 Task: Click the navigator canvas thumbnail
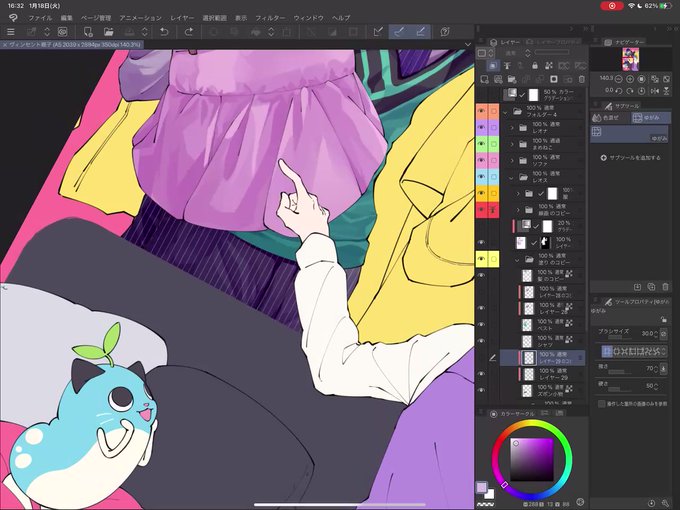coord(630,59)
